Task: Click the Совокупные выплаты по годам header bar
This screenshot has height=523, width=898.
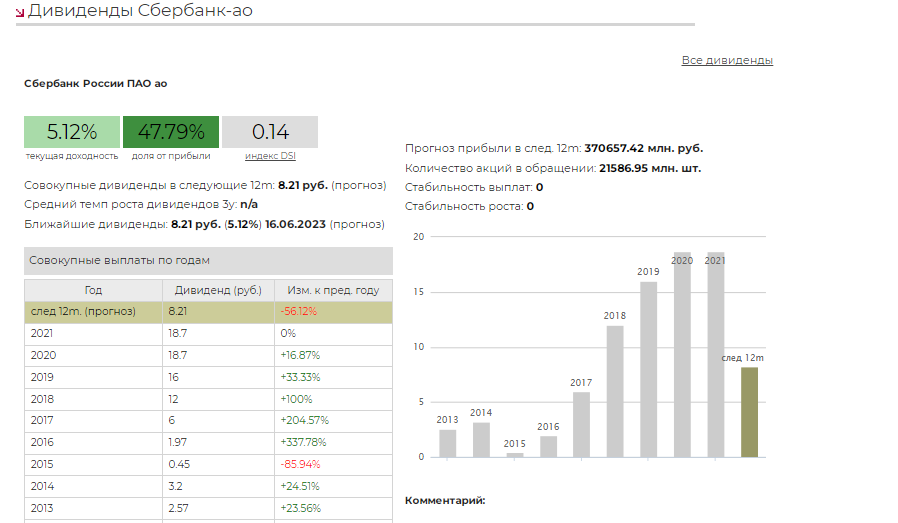Action: [208, 261]
